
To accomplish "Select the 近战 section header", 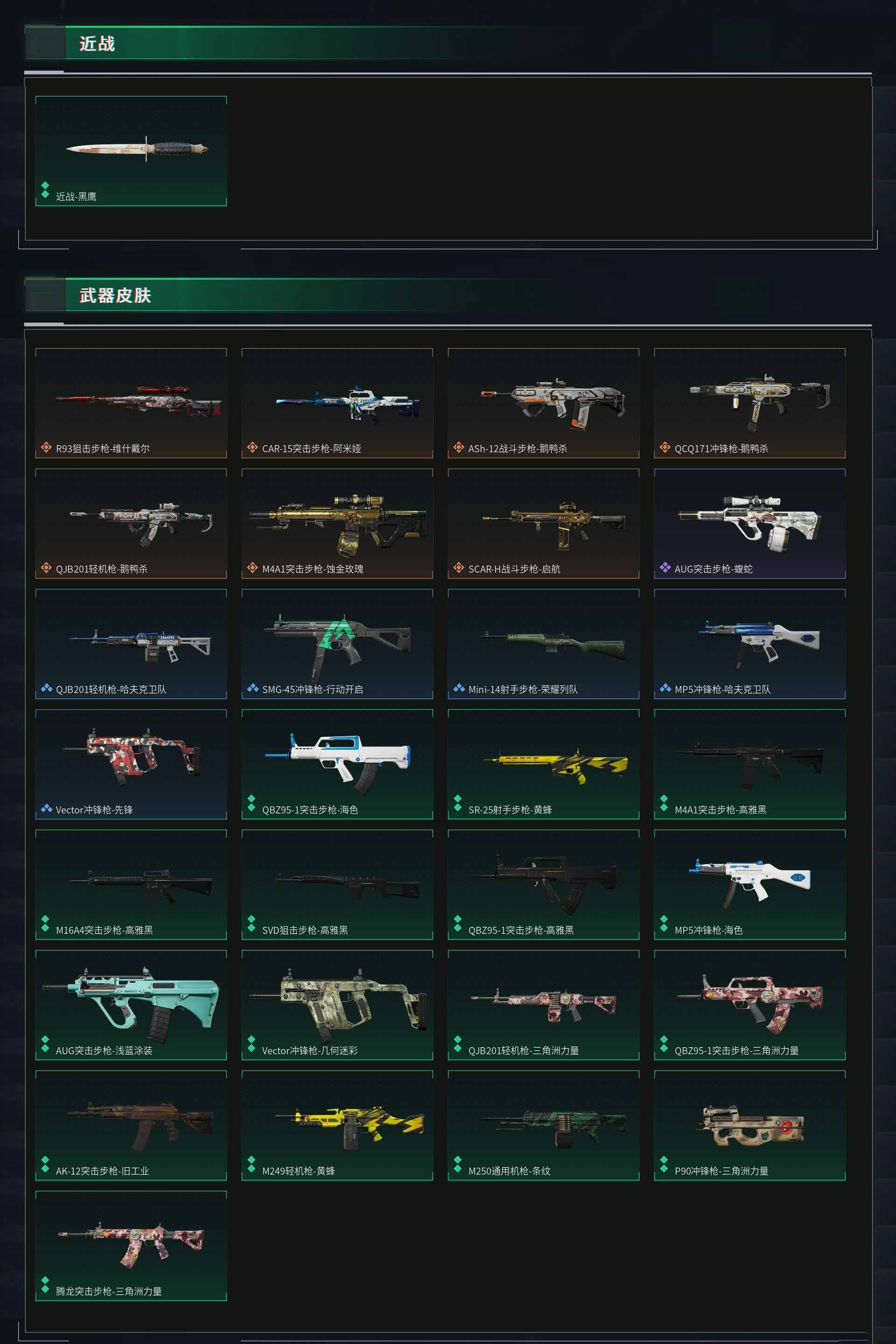I will click(x=97, y=43).
